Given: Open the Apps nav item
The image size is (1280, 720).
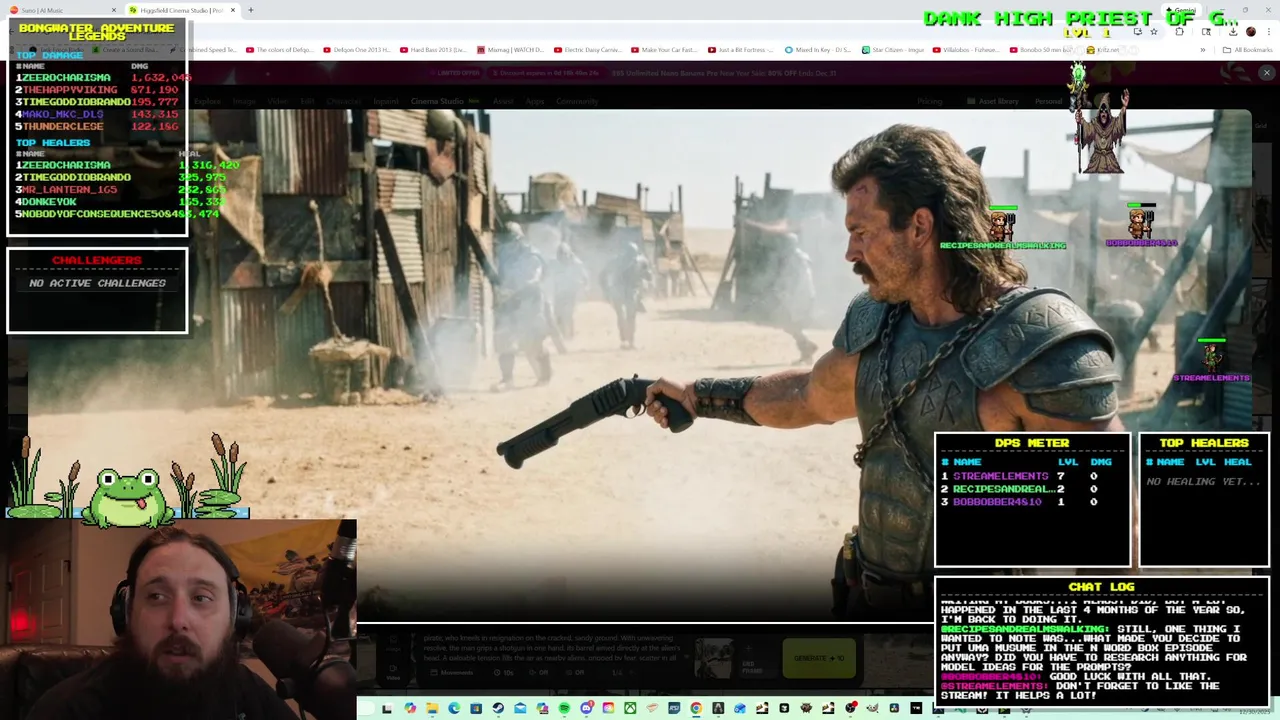Looking at the screenshot, I should (534, 101).
